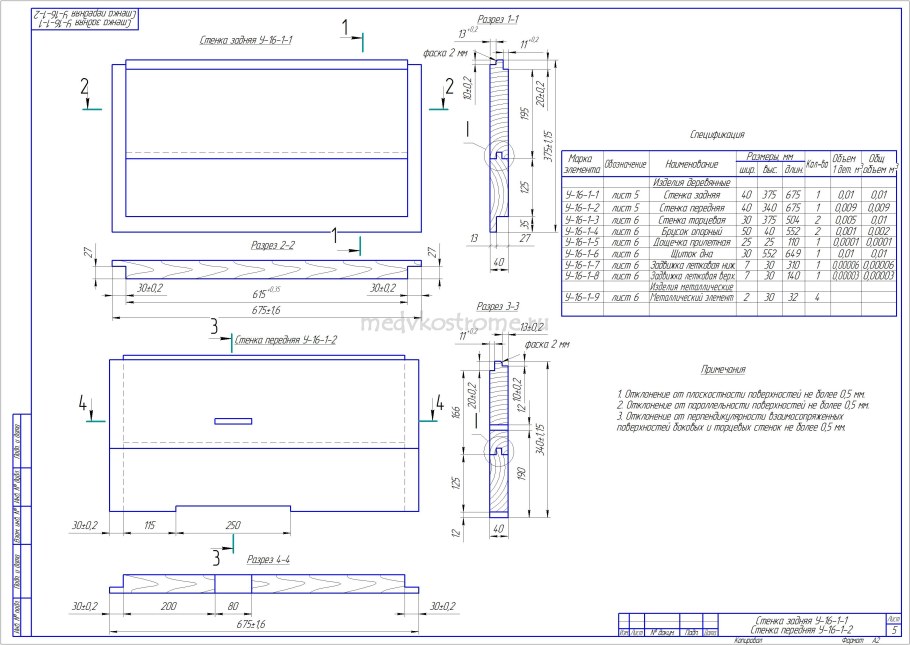Click the 'Разрез 1-1' section label

[x=497, y=19]
